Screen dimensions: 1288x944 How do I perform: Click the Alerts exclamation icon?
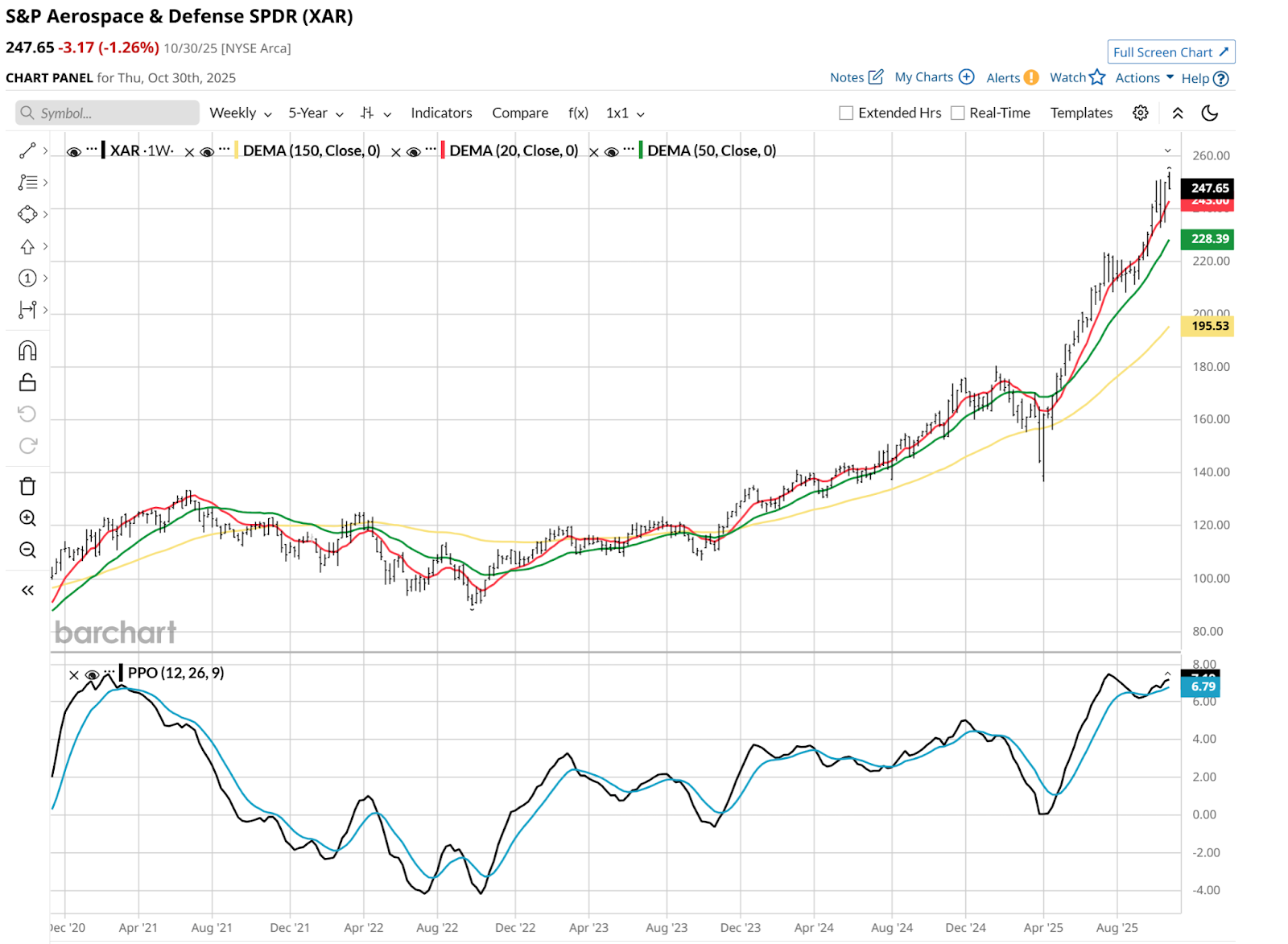(1031, 78)
